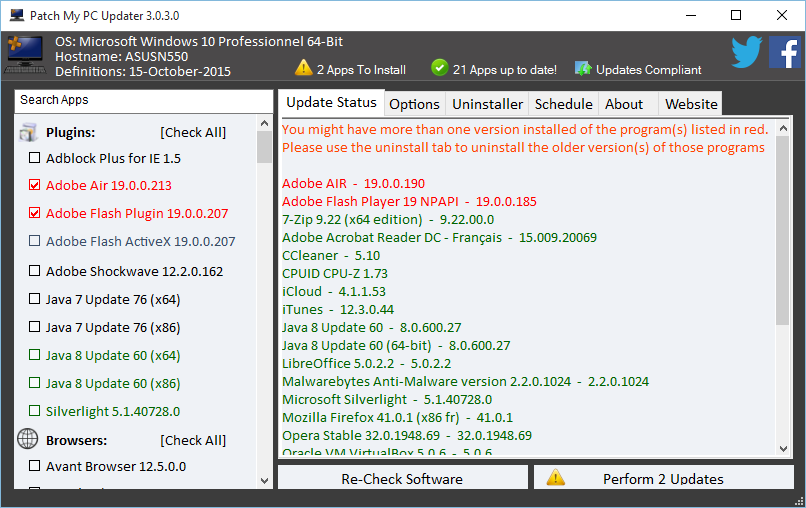Click status pane scrollbar down arrow
This screenshot has width=806, height=508.
tap(783, 448)
